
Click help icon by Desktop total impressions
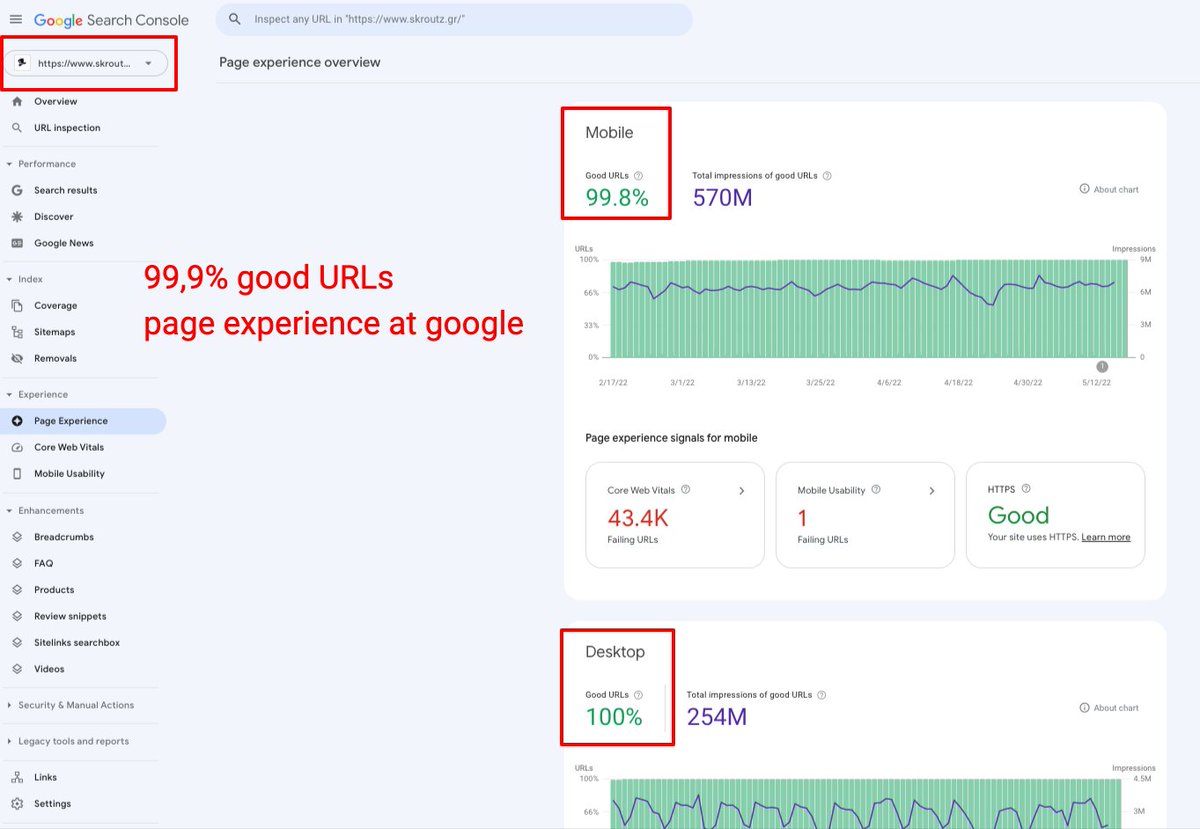pos(821,695)
